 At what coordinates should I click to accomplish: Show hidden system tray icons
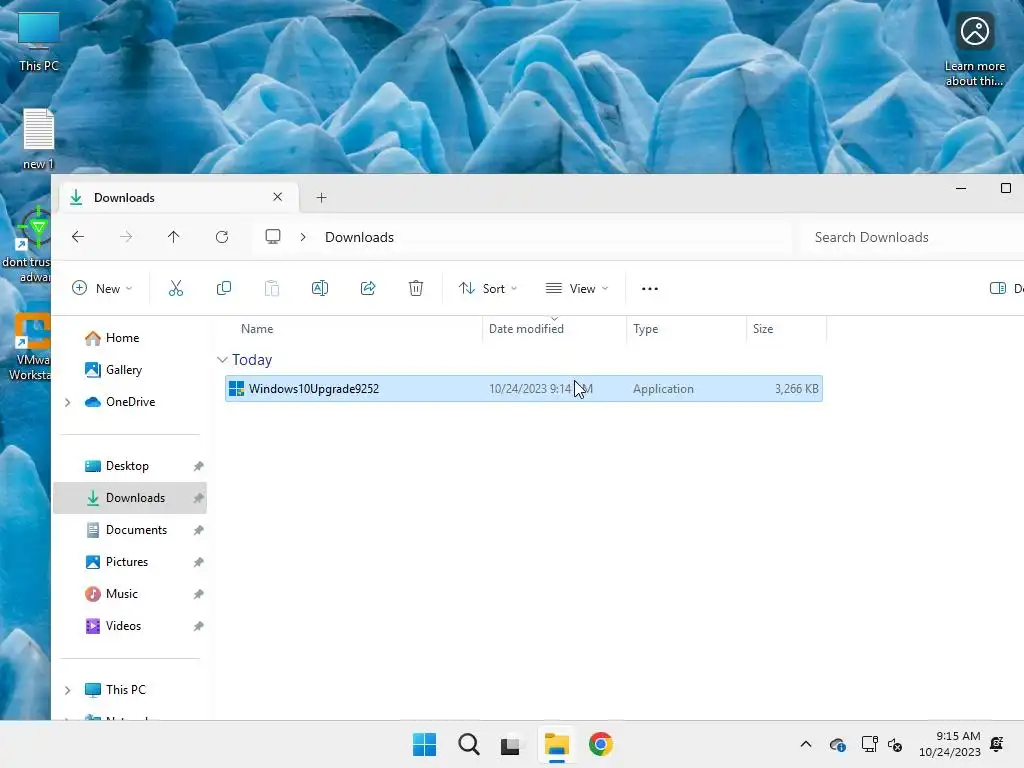[806, 744]
